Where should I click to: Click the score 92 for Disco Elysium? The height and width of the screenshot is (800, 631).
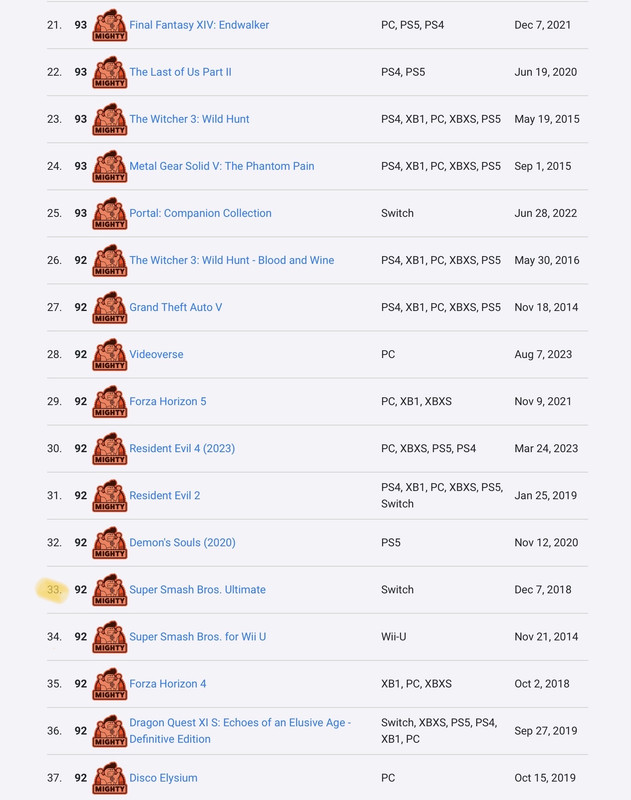click(x=81, y=778)
